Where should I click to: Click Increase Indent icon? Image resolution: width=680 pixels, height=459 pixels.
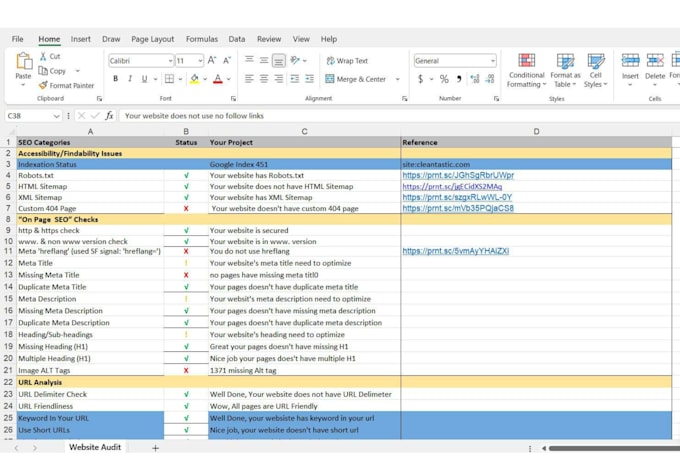click(309, 79)
